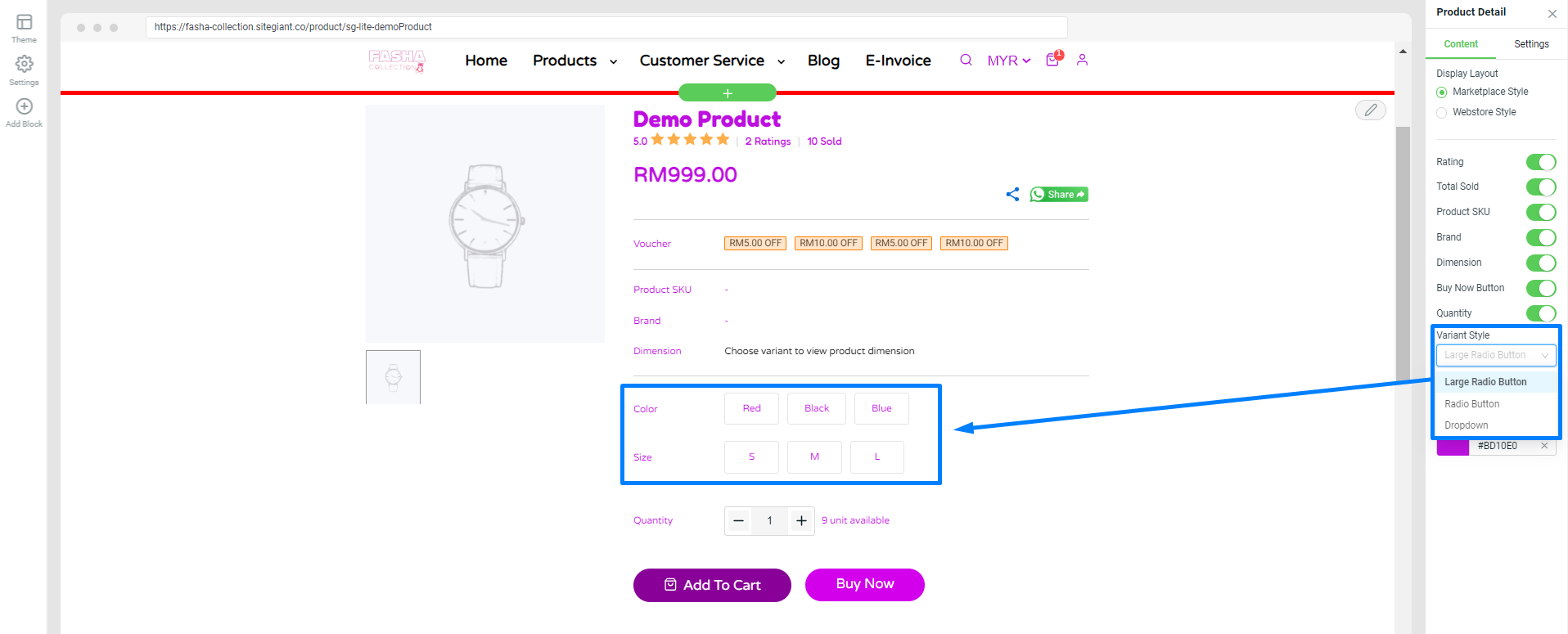Click the user account icon
Image resolution: width=1568 pixels, height=634 pixels.
(1082, 60)
